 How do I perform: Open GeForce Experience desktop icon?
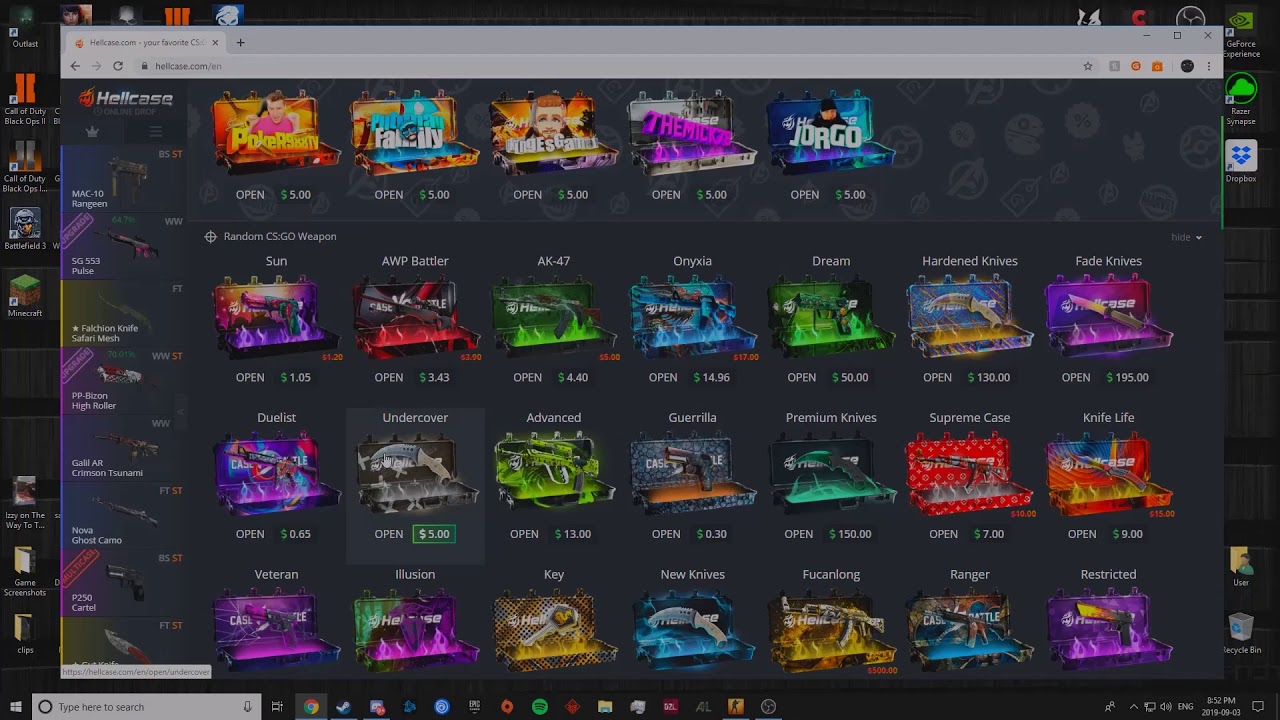[x=1241, y=34]
